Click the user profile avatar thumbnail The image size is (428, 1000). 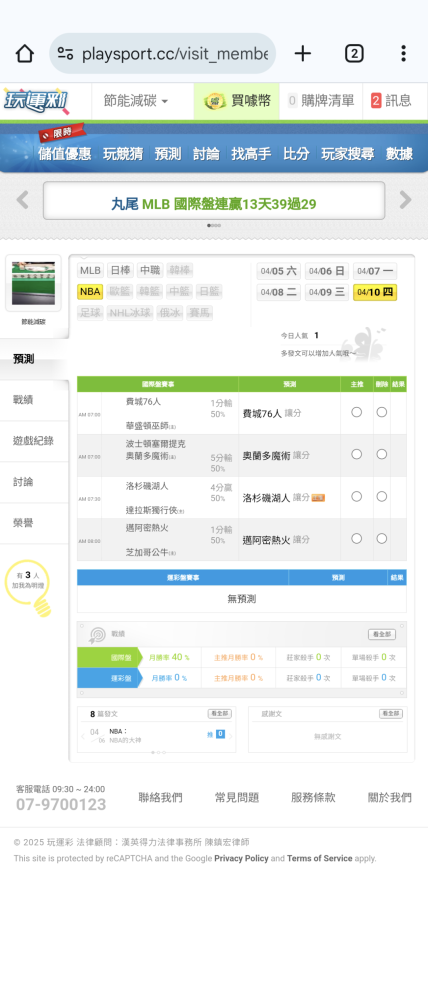34,283
